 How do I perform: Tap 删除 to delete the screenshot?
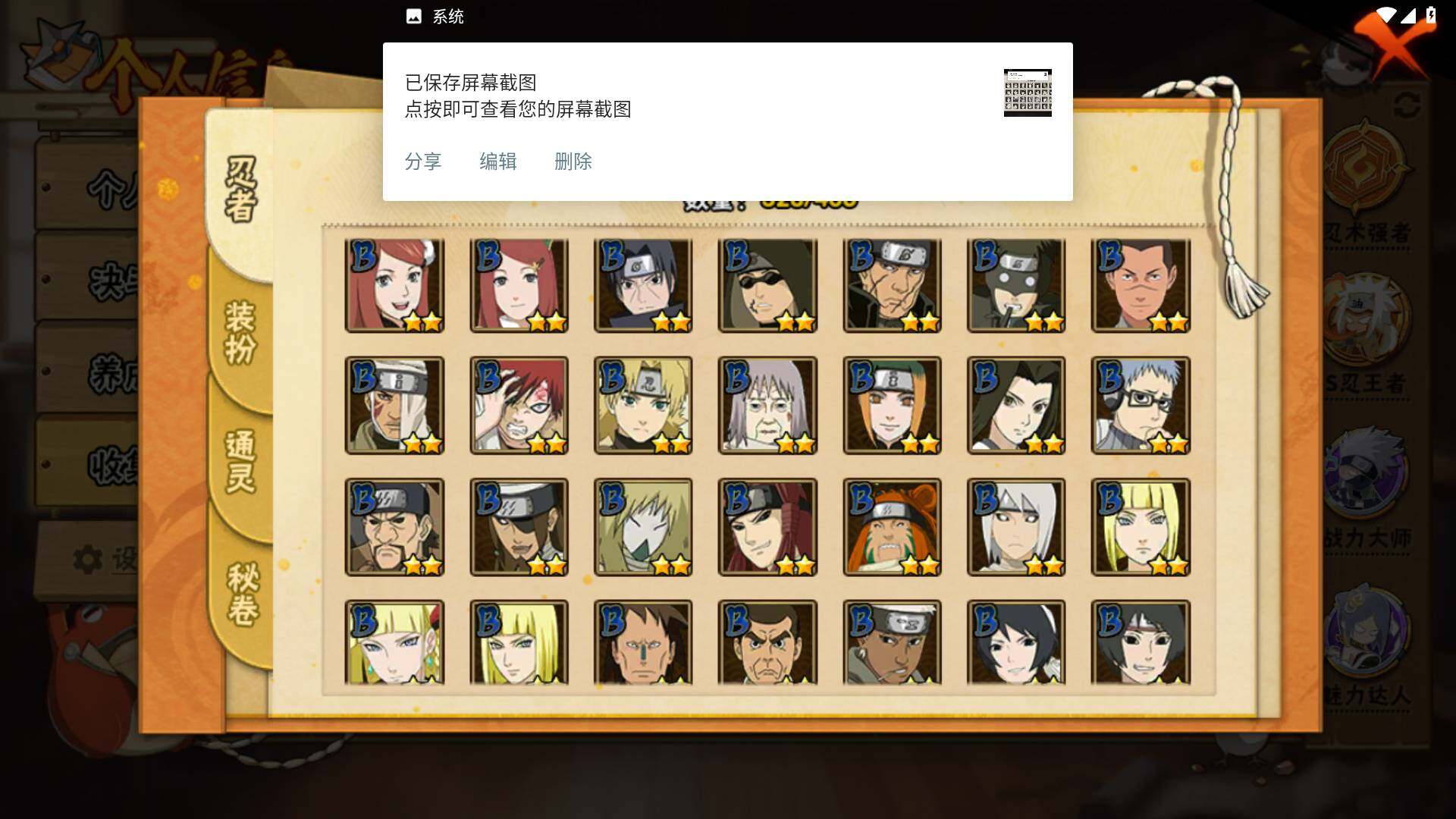[x=573, y=162]
